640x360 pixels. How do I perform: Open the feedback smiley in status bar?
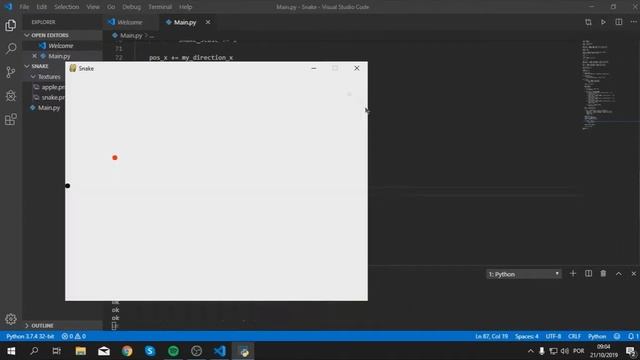click(x=617, y=336)
